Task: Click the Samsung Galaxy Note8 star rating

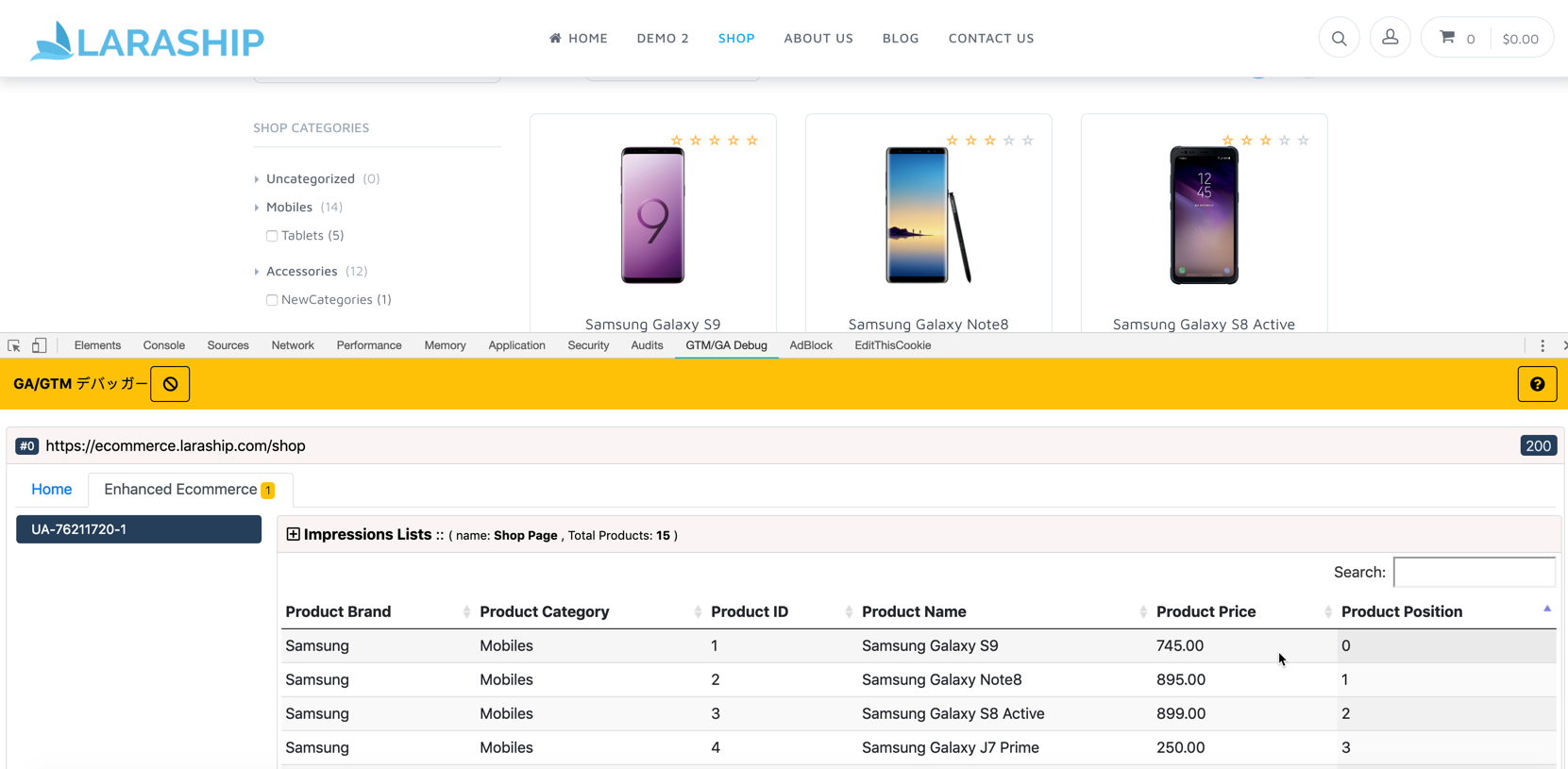Action: 989,141
